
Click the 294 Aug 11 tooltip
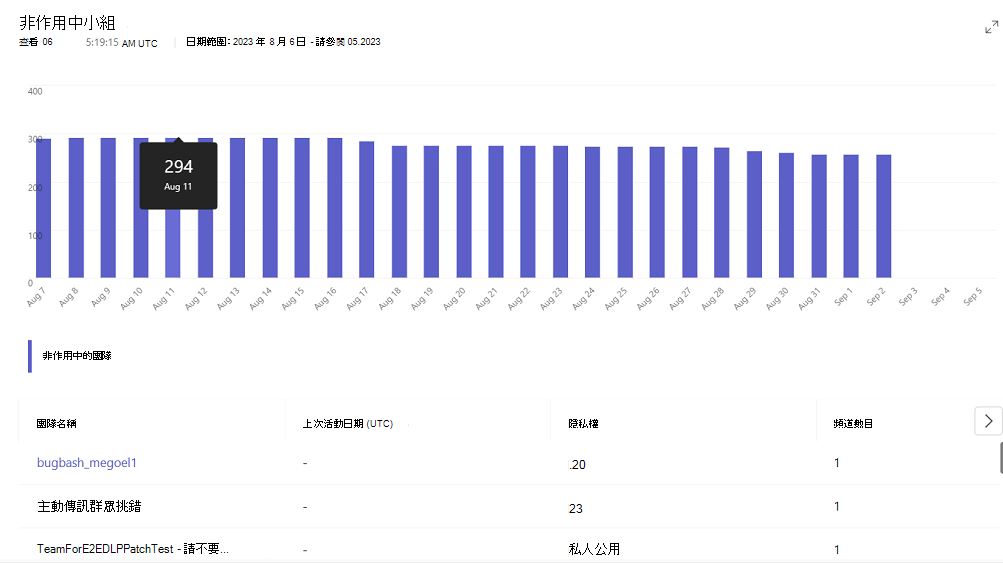(178, 175)
